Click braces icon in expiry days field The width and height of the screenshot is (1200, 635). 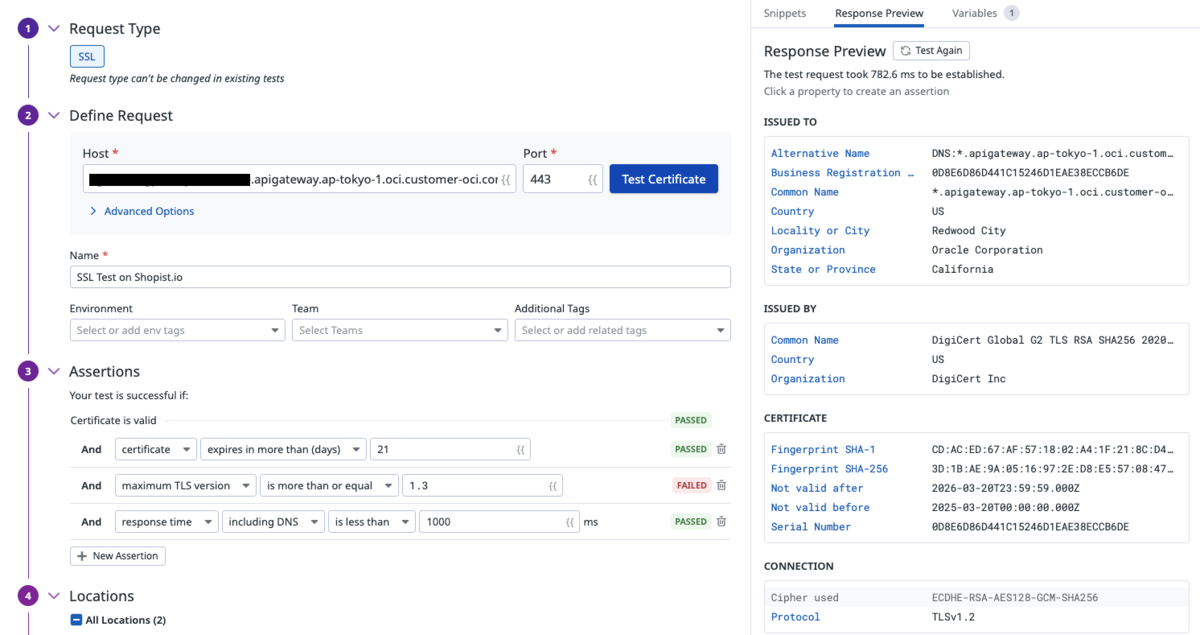tap(520, 450)
